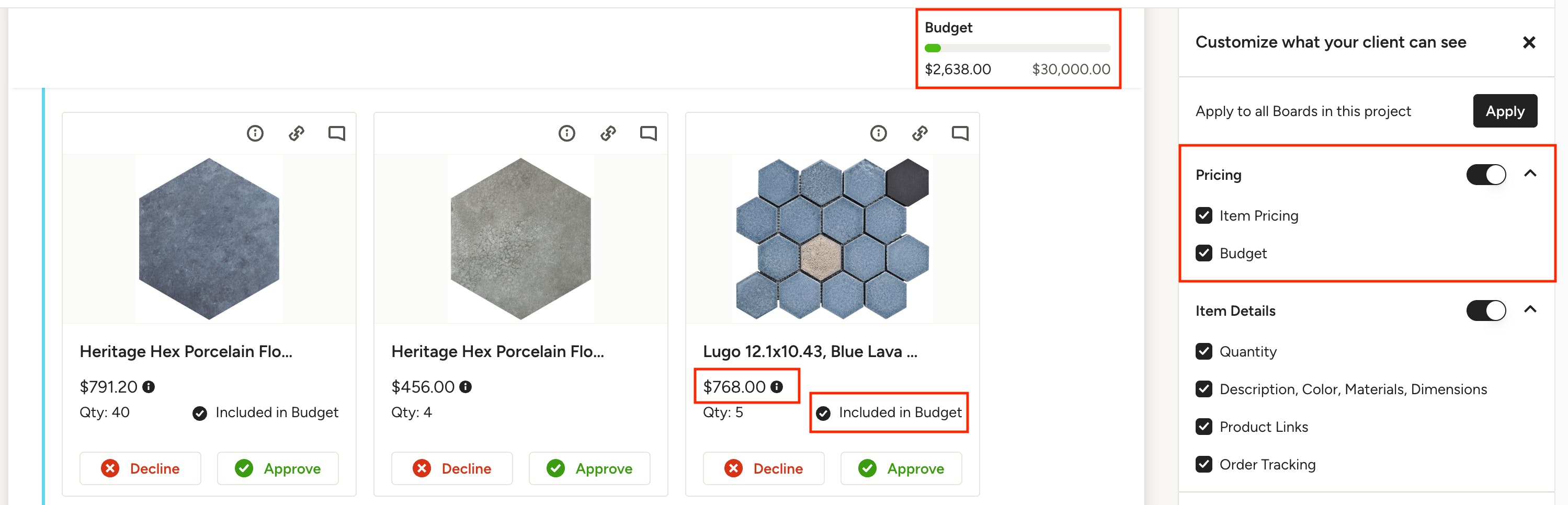The width and height of the screenshot is (1568, 505).
Task: Decline the gray Heritage Hex tile
Action: tap(452, 468)
